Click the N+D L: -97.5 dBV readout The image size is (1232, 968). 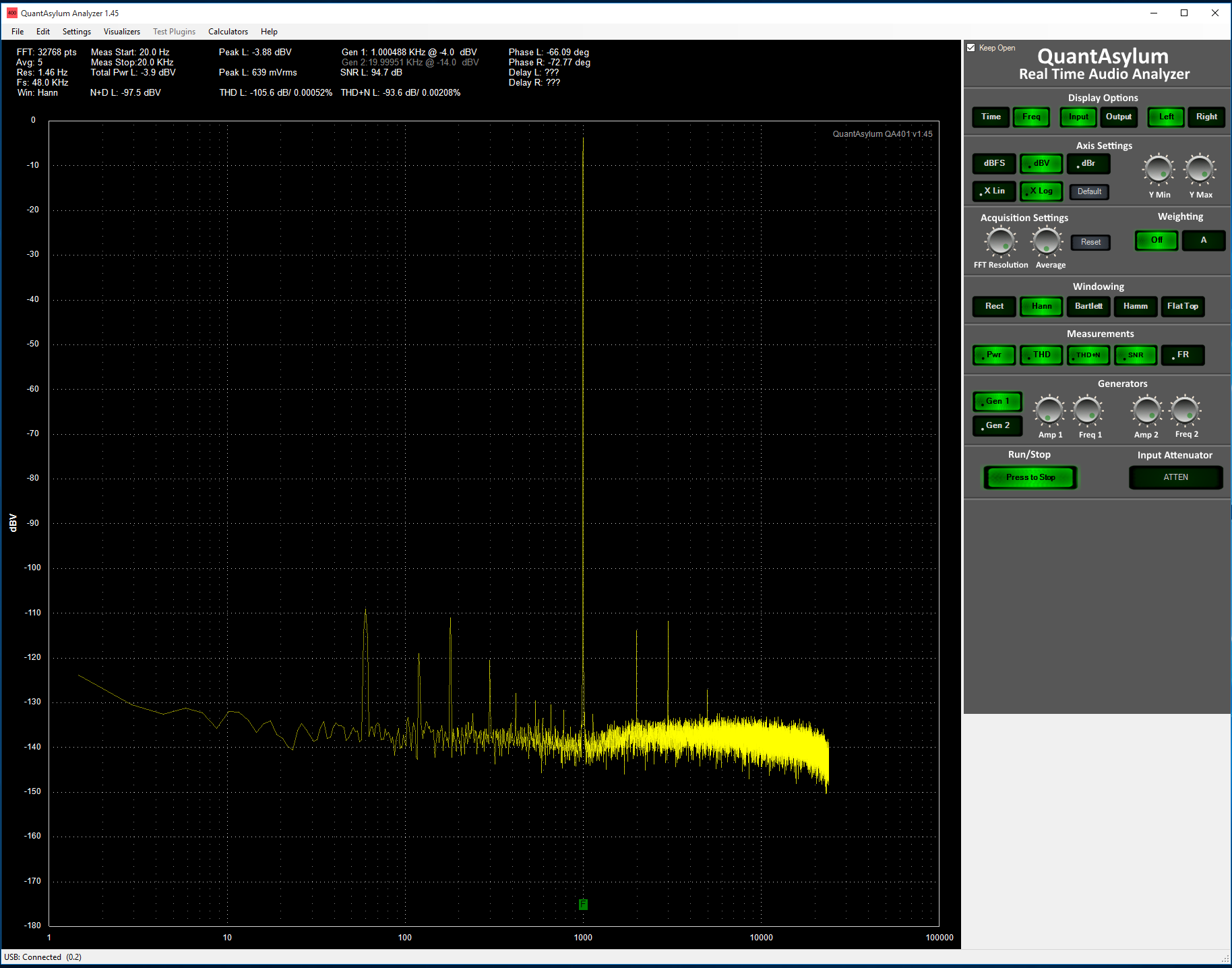click(125, 93)
